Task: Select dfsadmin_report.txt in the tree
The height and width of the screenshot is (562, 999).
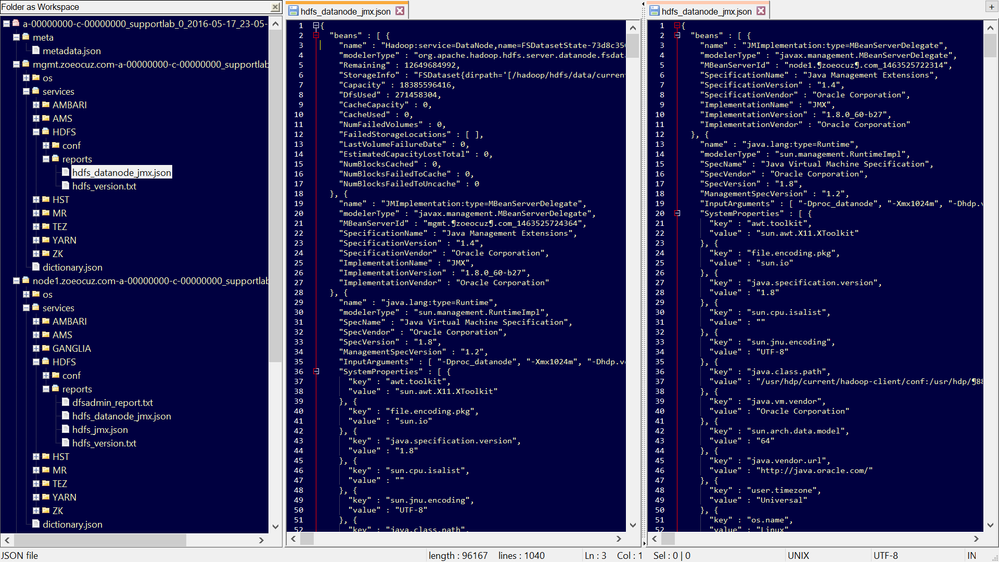Action: click(x=112, y=403)
